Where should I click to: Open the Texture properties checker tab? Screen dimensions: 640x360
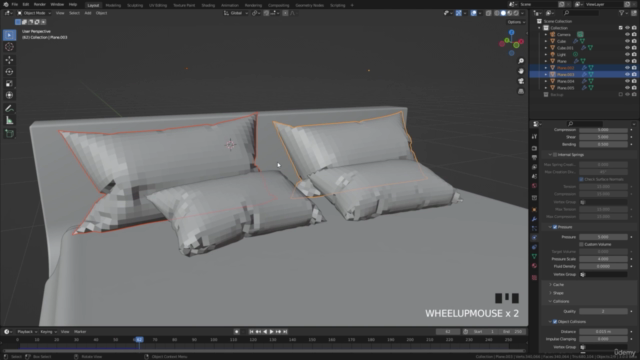[534, 278]
